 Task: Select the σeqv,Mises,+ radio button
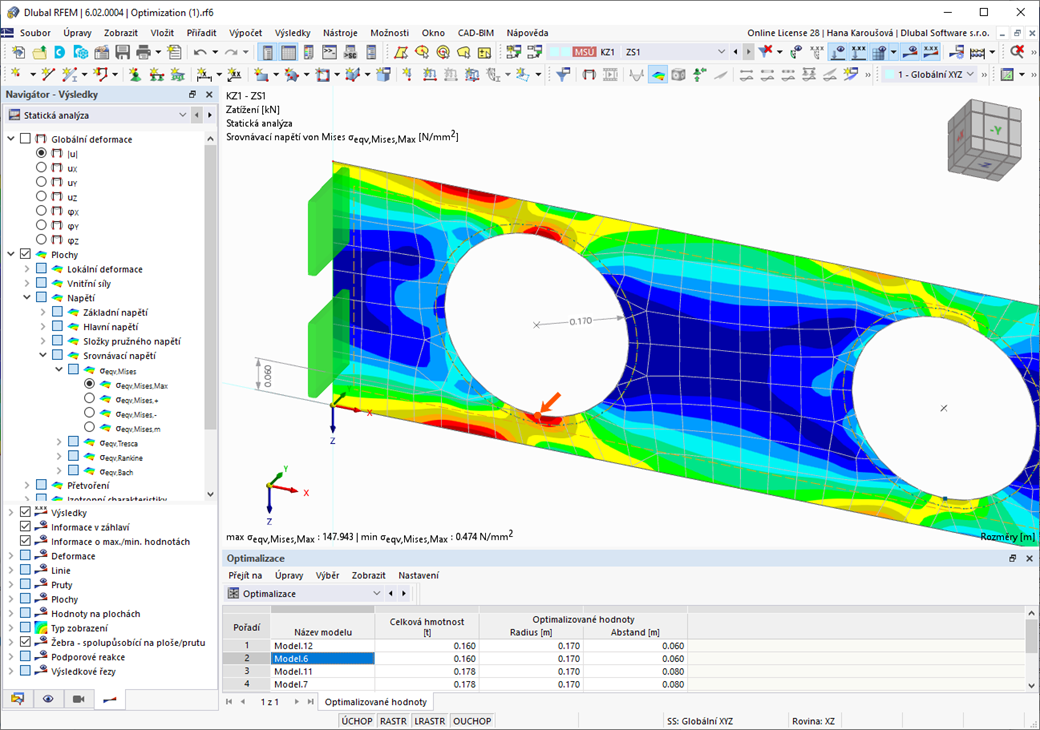[89, 398]
